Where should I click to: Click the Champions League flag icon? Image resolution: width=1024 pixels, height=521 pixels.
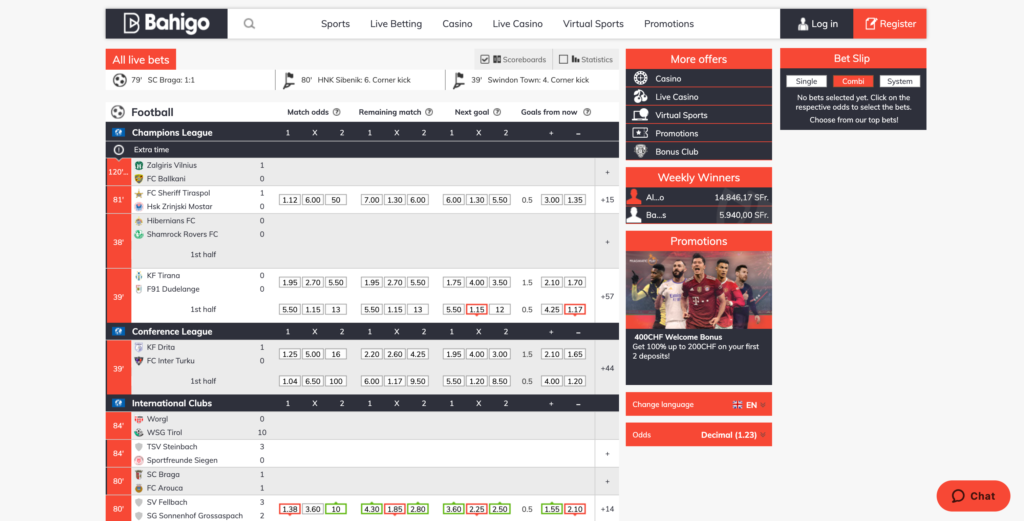tap(118, 133)
